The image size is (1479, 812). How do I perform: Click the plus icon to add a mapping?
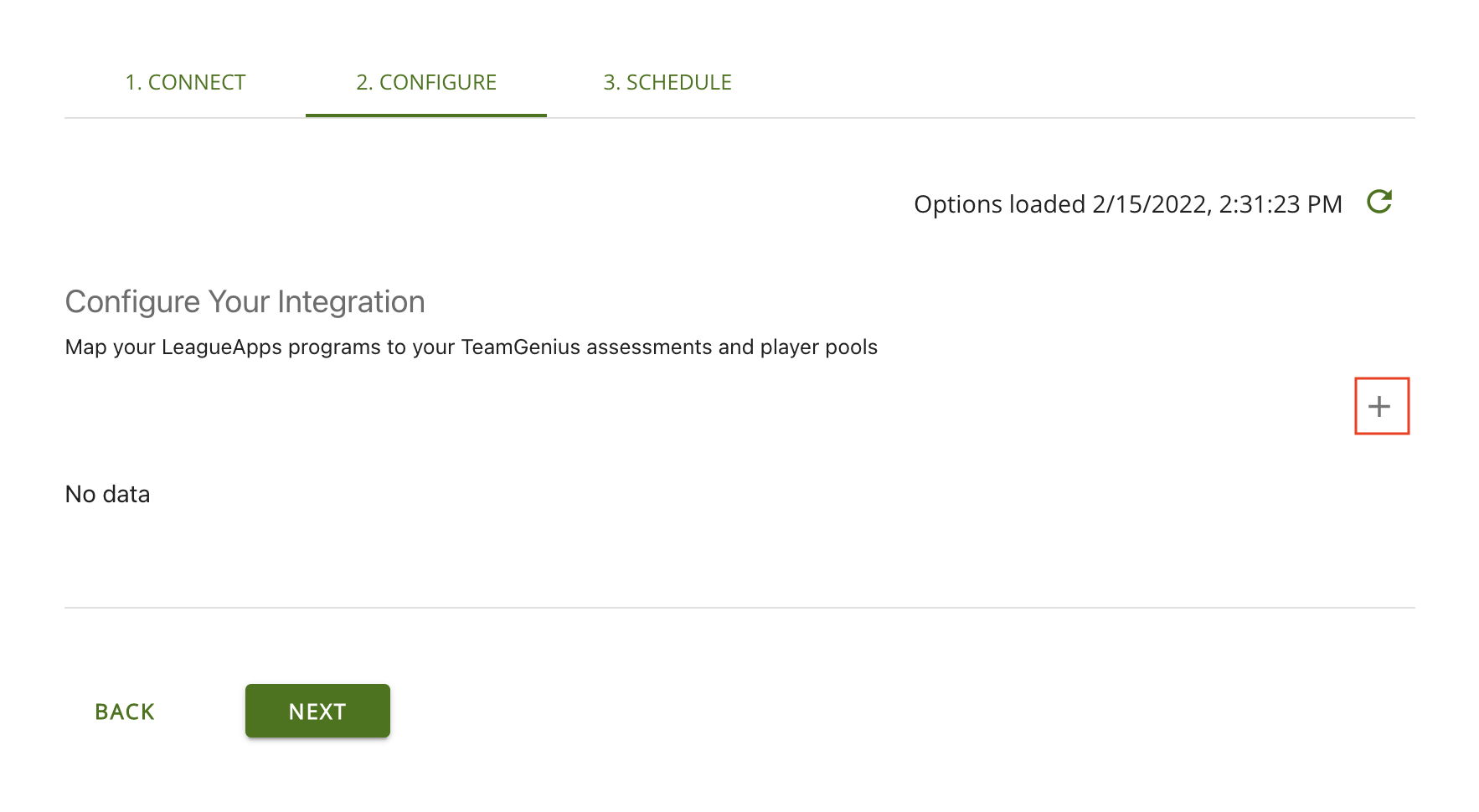click(1381, 405)
